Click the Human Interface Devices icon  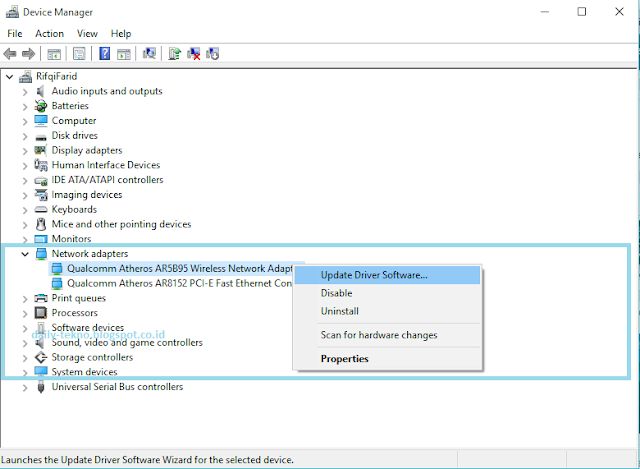coord(41,165)
